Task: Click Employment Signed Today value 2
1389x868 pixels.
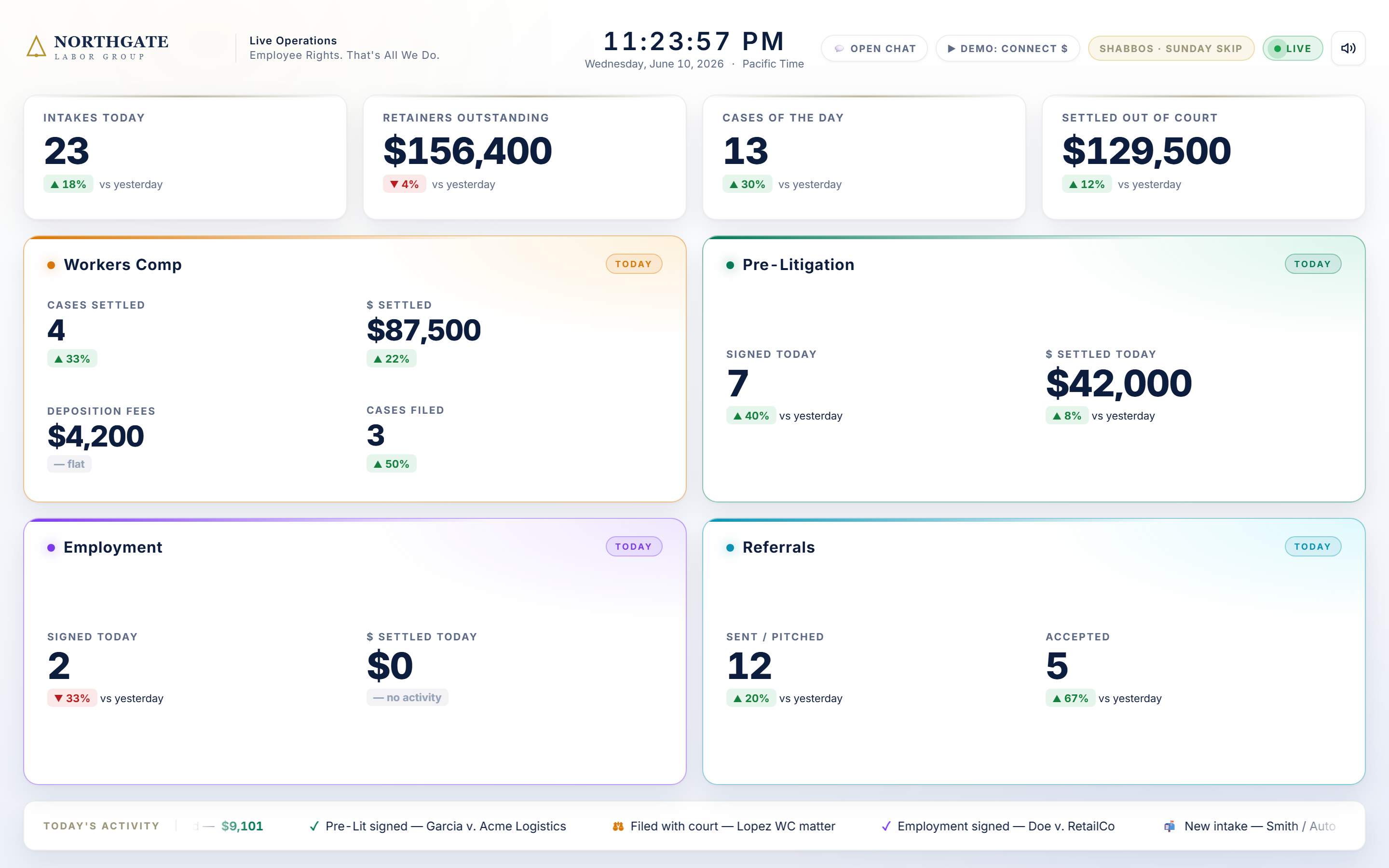Action: coord(59,666)
